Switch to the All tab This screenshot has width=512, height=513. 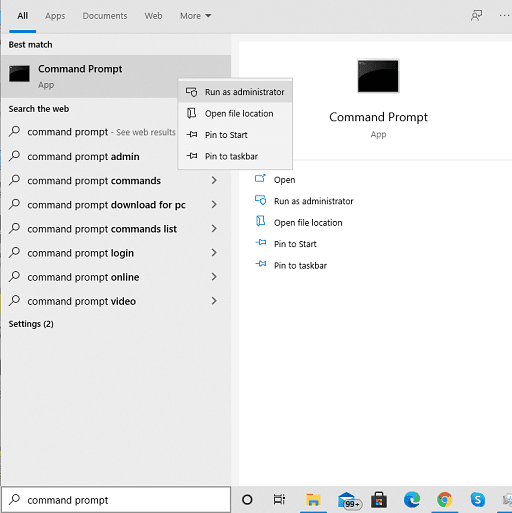pyautogui.click(x=23, y=16)
